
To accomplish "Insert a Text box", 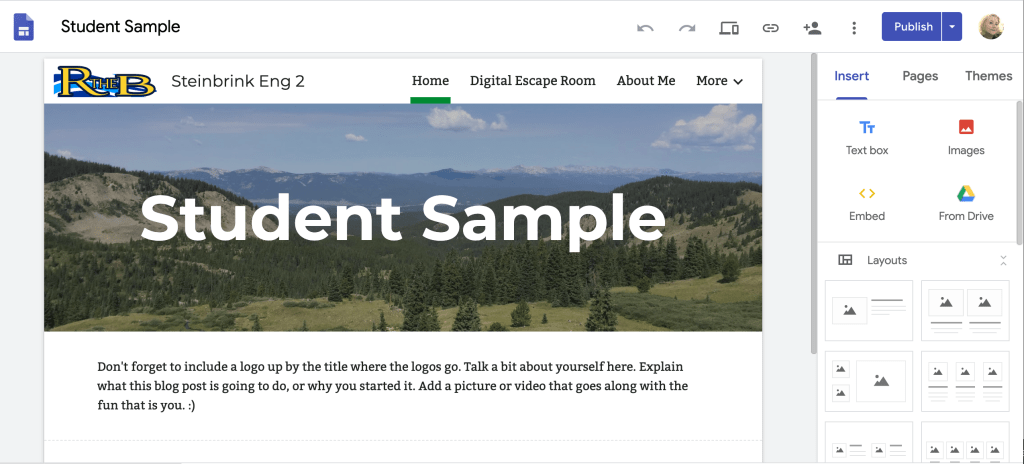I will point(867,138).
